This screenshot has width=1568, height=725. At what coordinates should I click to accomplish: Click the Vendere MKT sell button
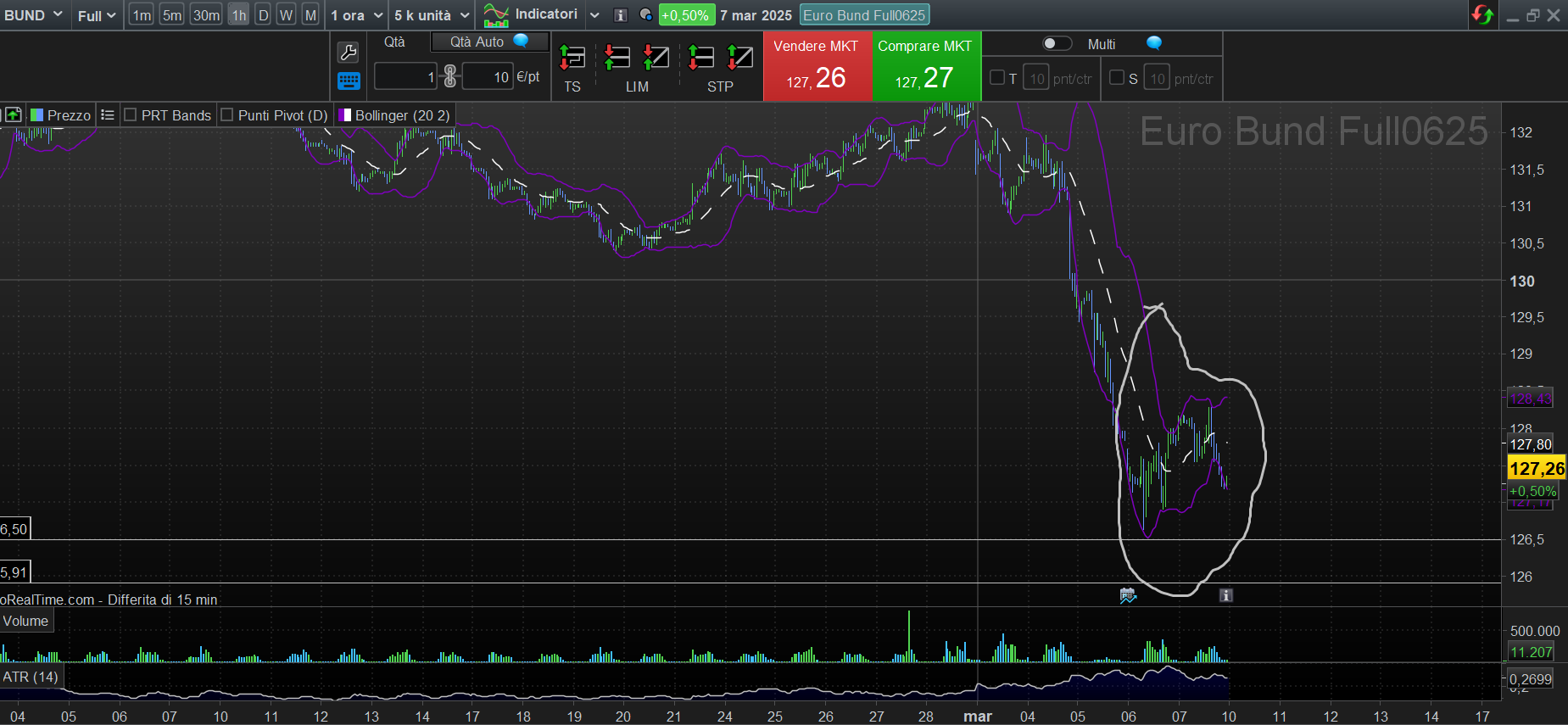click(817, 66)
